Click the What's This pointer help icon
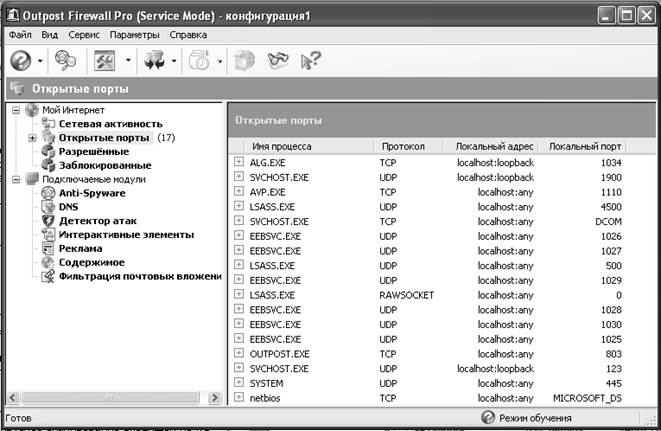The width and height of the screenshot is (661, 431). [x=310, y=61]
